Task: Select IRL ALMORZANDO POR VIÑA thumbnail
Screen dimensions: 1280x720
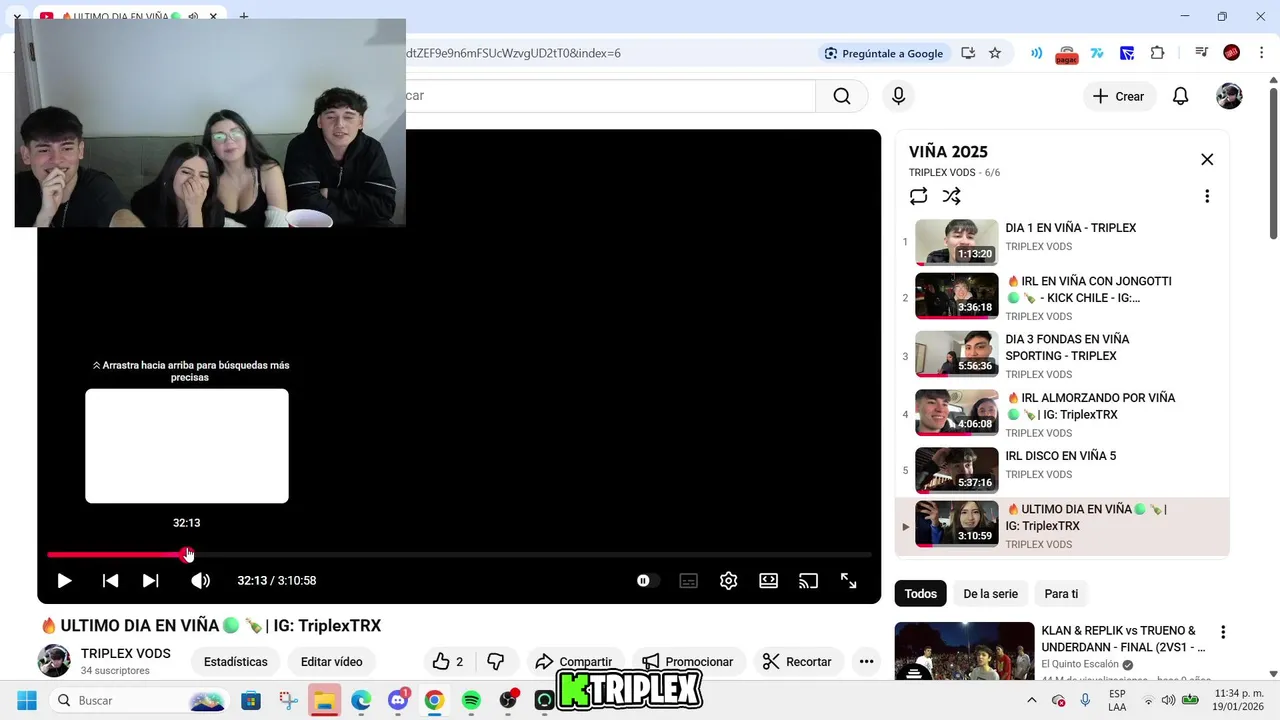Action: tap(957, 413)
